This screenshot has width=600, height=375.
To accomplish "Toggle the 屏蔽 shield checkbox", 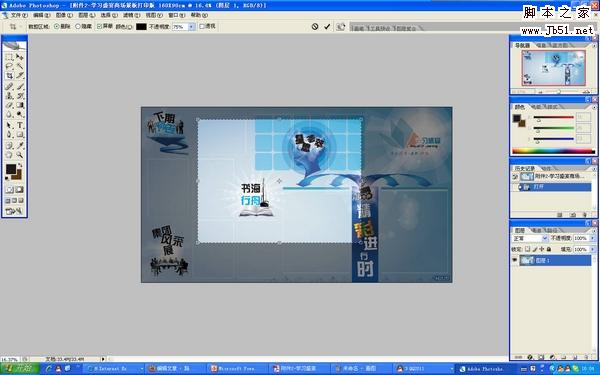I will pyautogui.click(x=99, y=26).
